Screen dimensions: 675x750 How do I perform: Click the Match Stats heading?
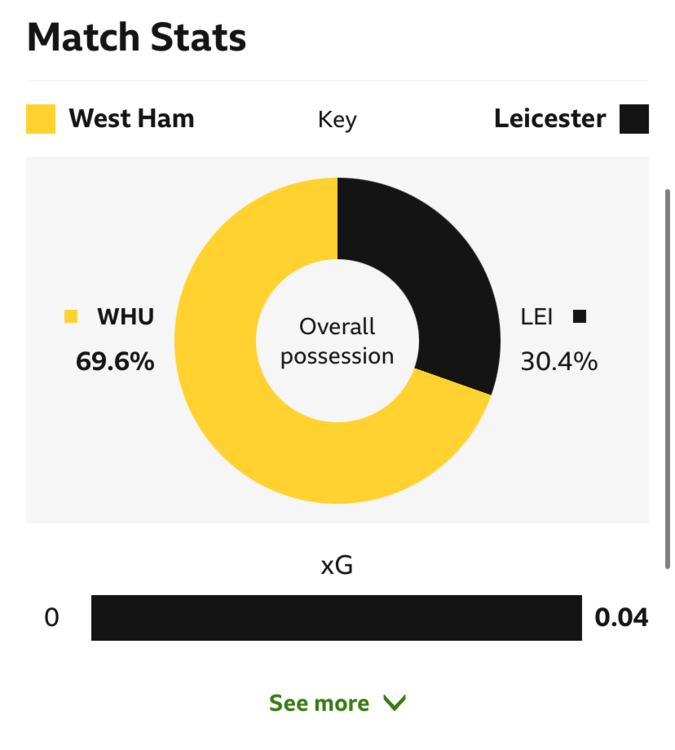[x=137, y=37]
